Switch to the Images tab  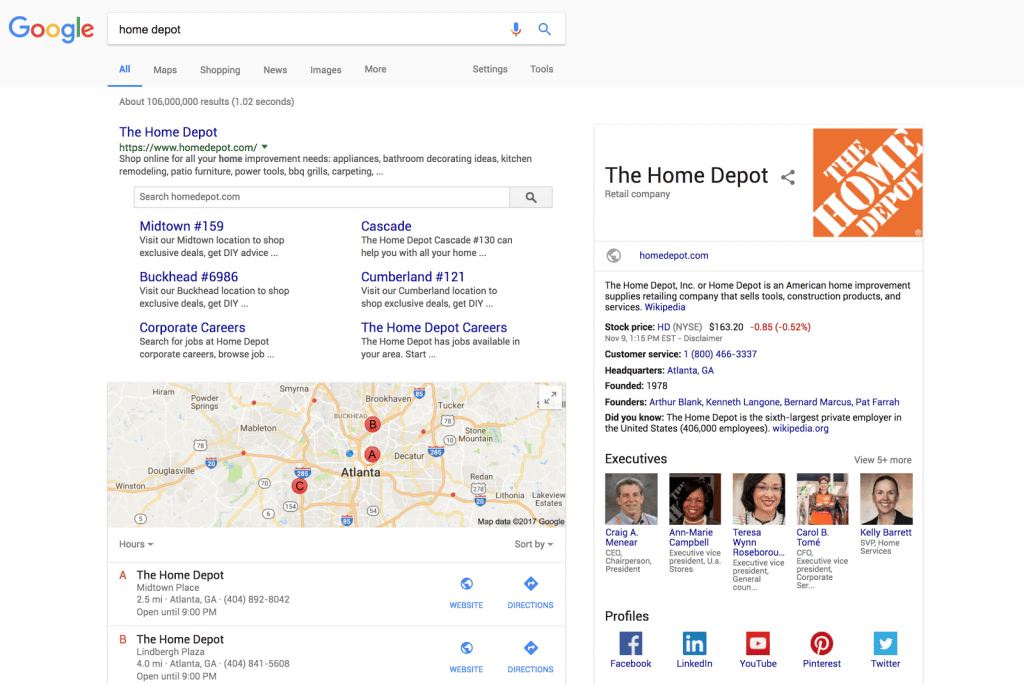pyautogui.click(x=325, y=70)
